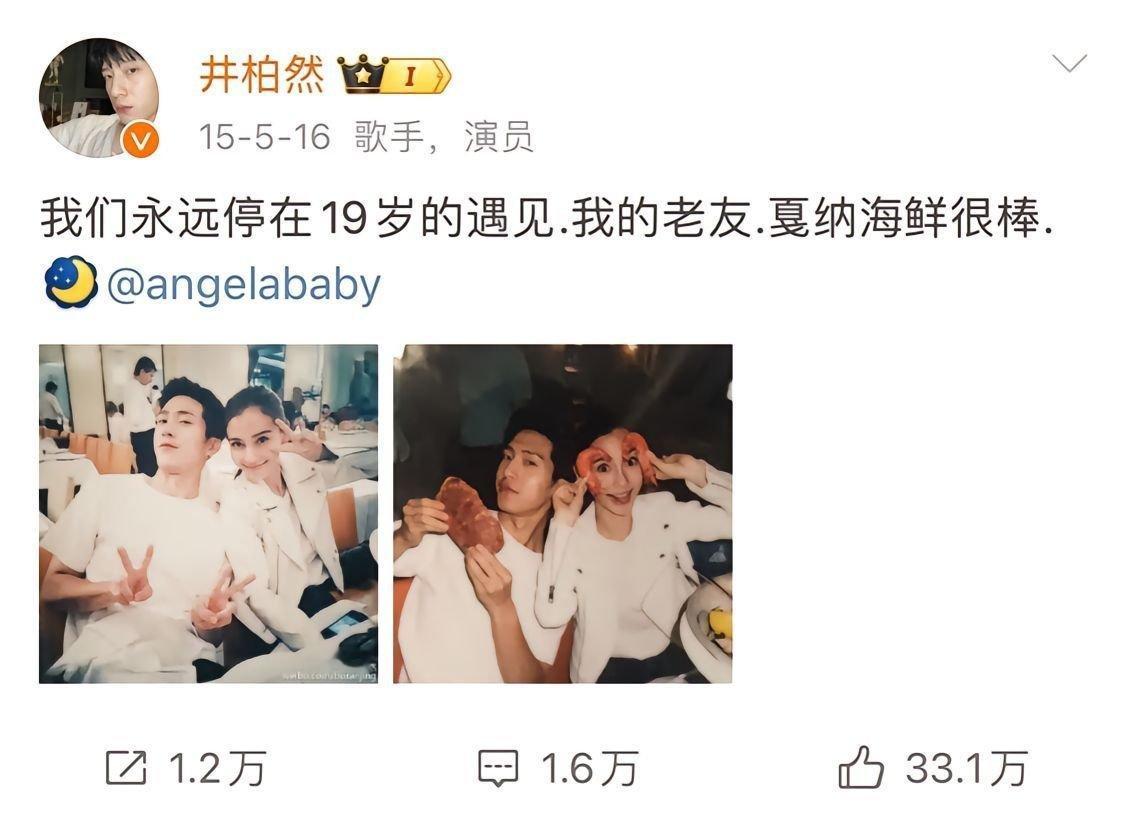Open the poster's round profile avatar
Viewport: 1126px width, 818px height.
98,97
